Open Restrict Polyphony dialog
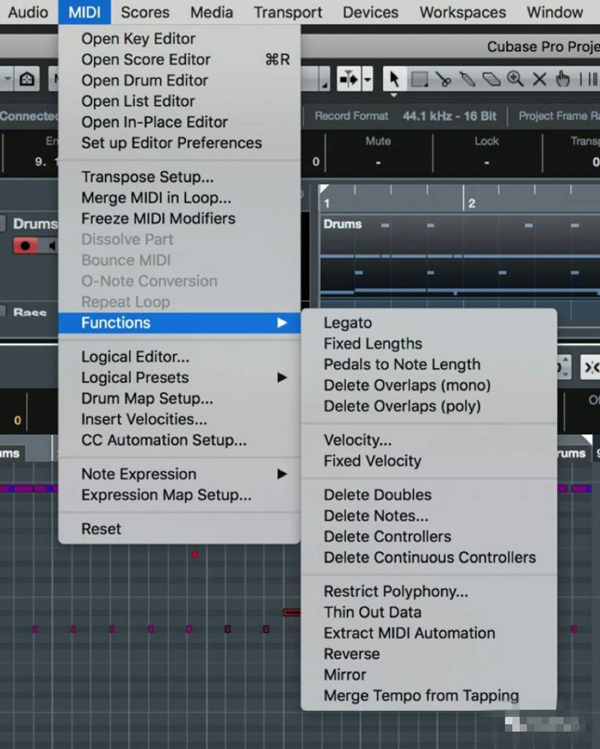 [x=429, y=591]
